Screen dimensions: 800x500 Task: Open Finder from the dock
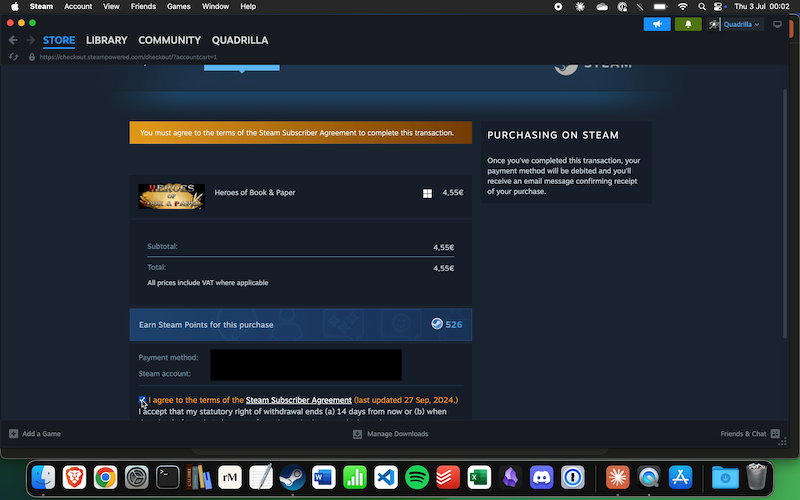tap(43, 478)
